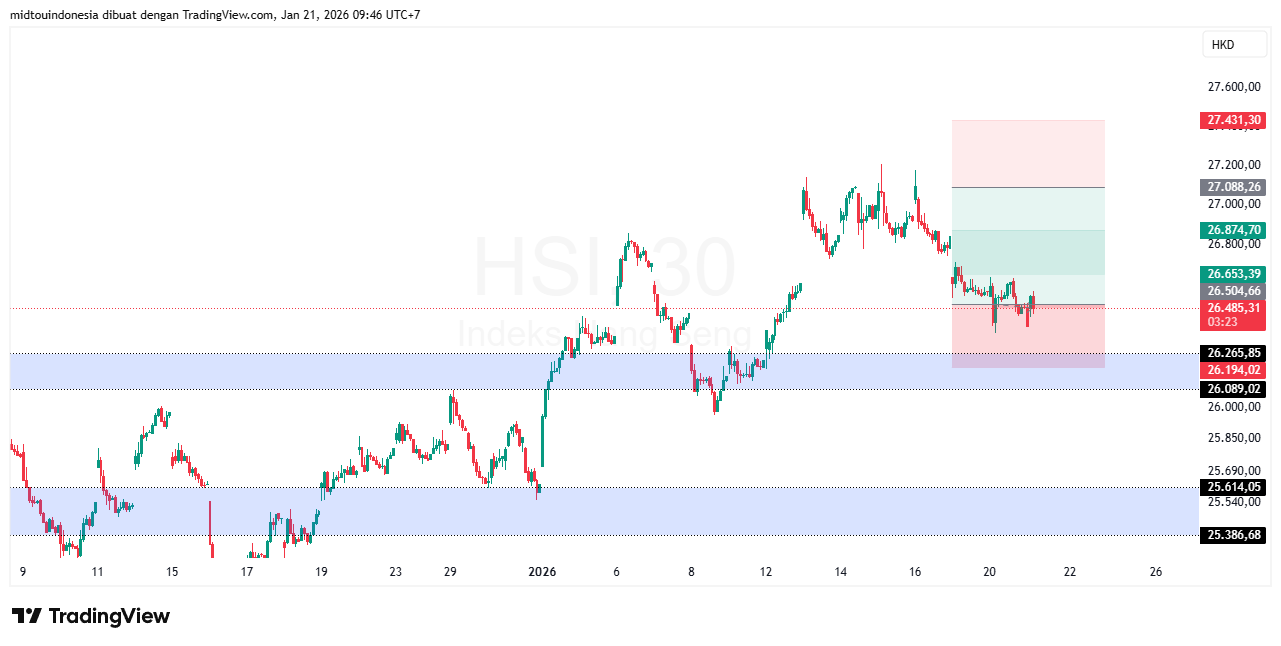Click the TradingView logo at bottom left
Viewport: 1281px width, 646px height.
91,616
